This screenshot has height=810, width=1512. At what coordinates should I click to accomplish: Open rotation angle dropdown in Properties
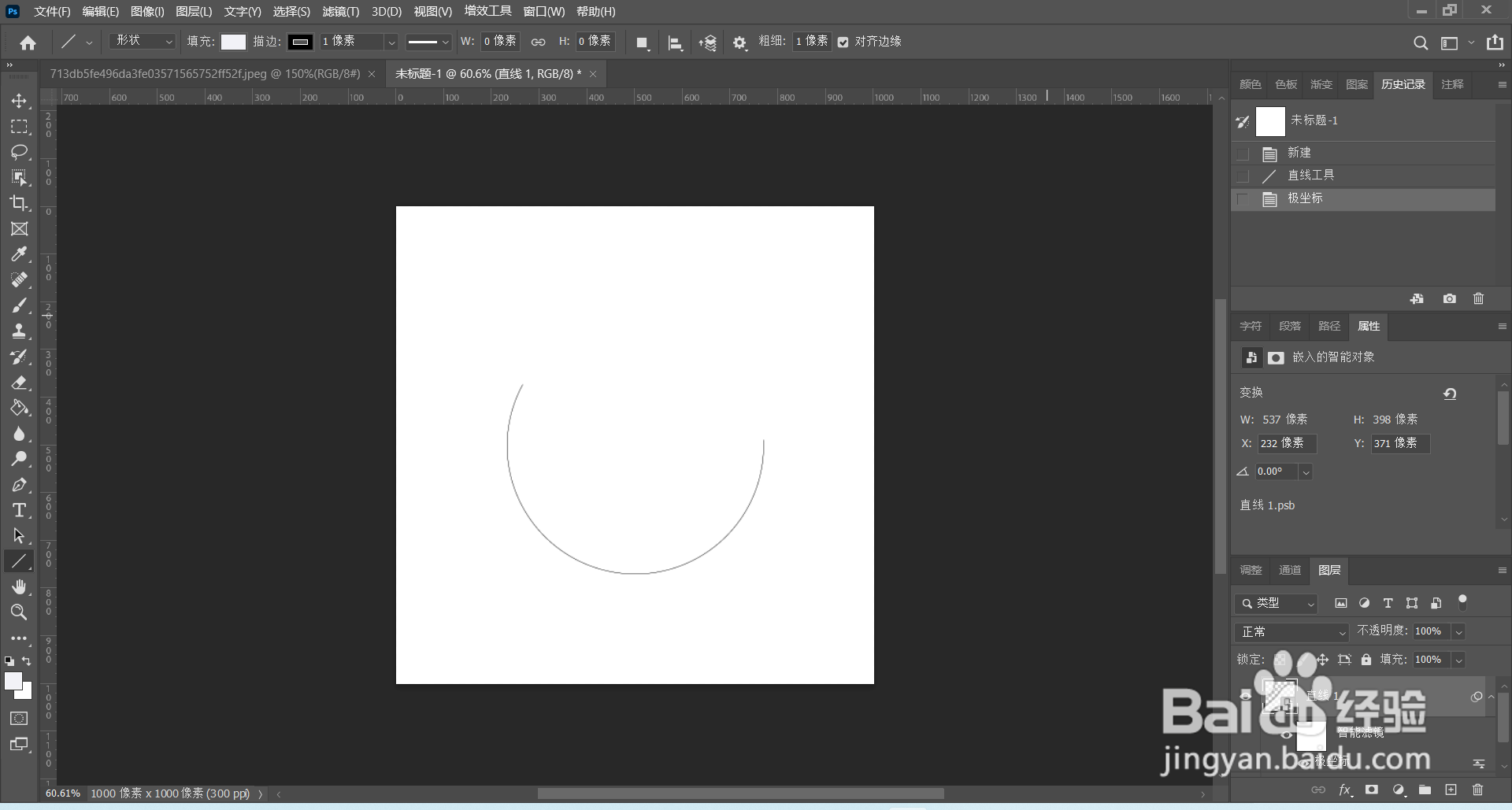pos(1306,472)
